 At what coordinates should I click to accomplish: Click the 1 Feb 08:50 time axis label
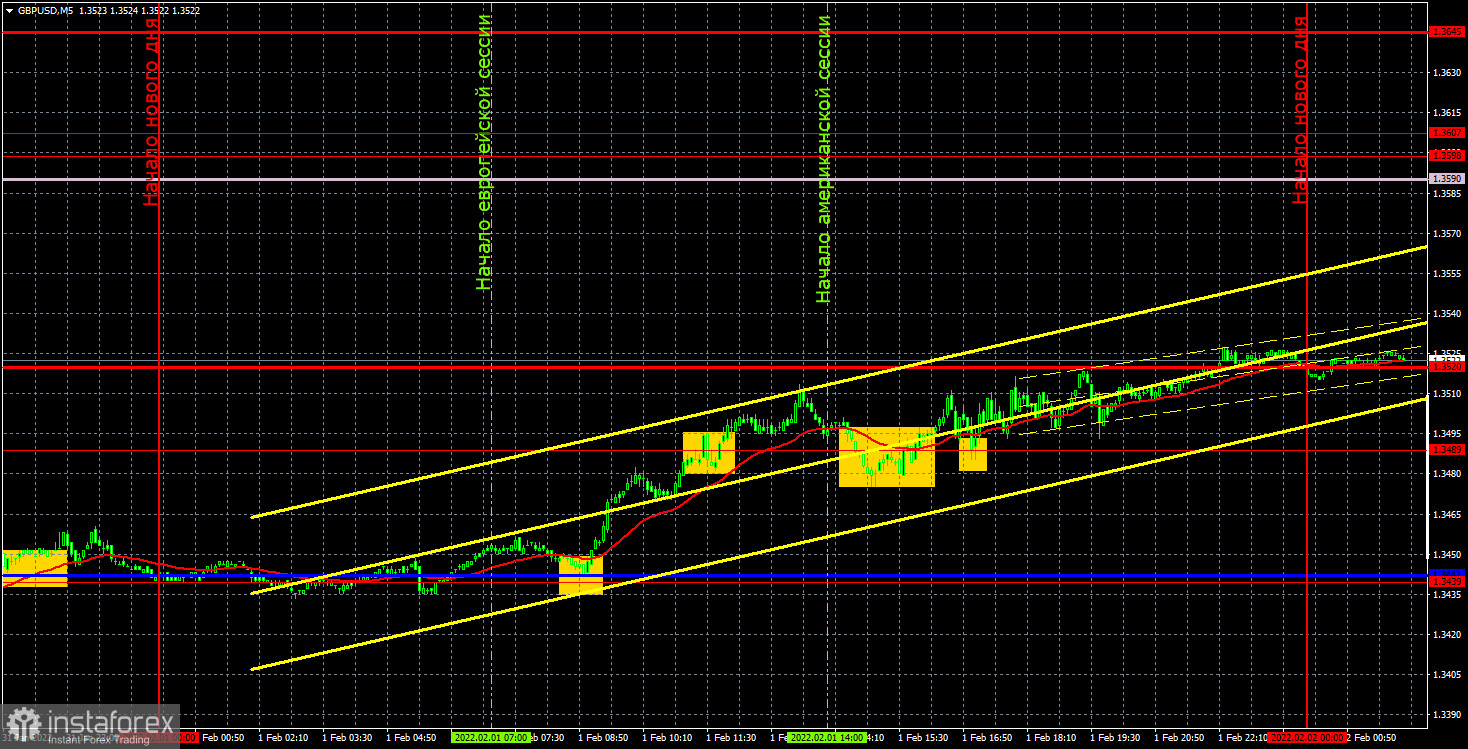pos(603,737)
